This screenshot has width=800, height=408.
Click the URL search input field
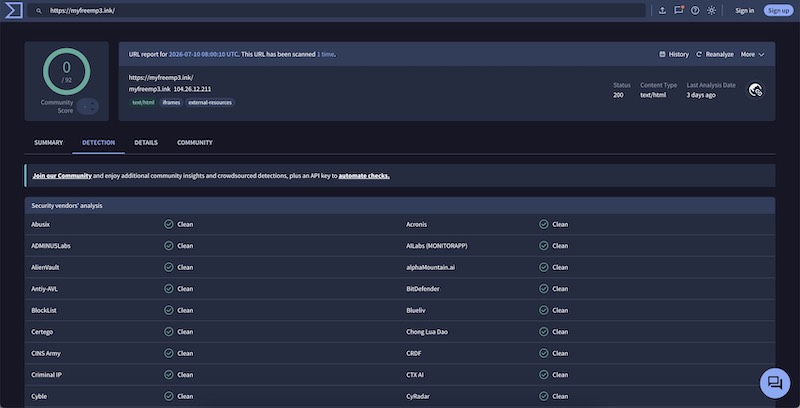click(337, 11)
